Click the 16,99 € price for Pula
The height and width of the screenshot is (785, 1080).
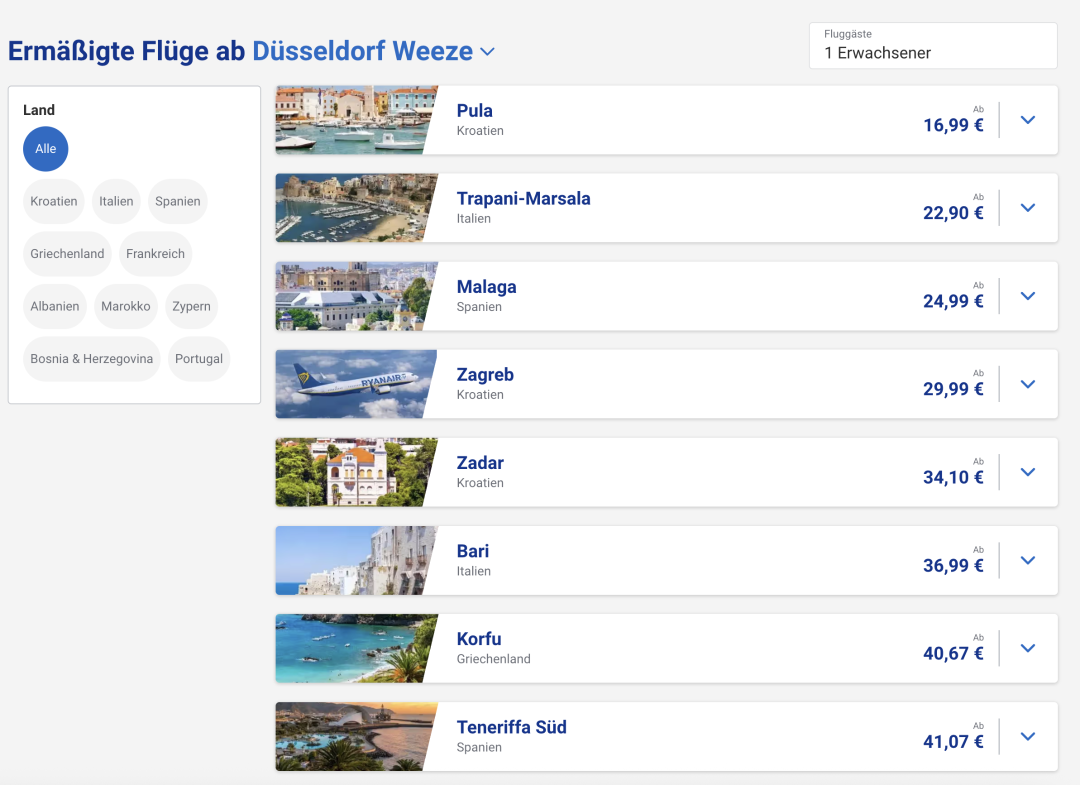[x=953, y=125]
